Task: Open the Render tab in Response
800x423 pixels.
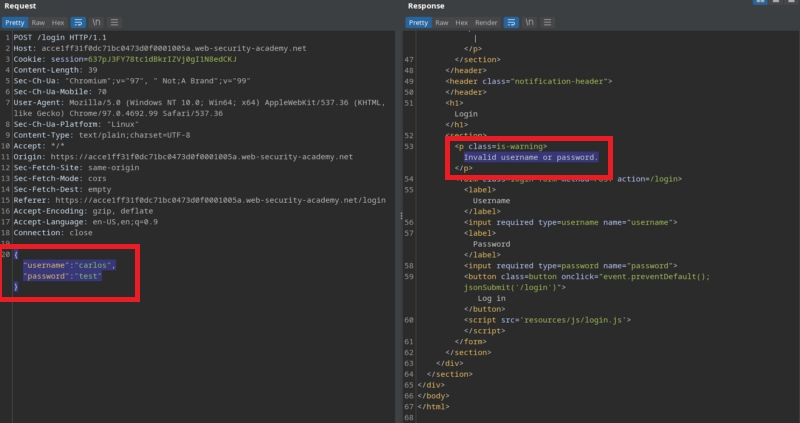Action: [x=486, y=21]
